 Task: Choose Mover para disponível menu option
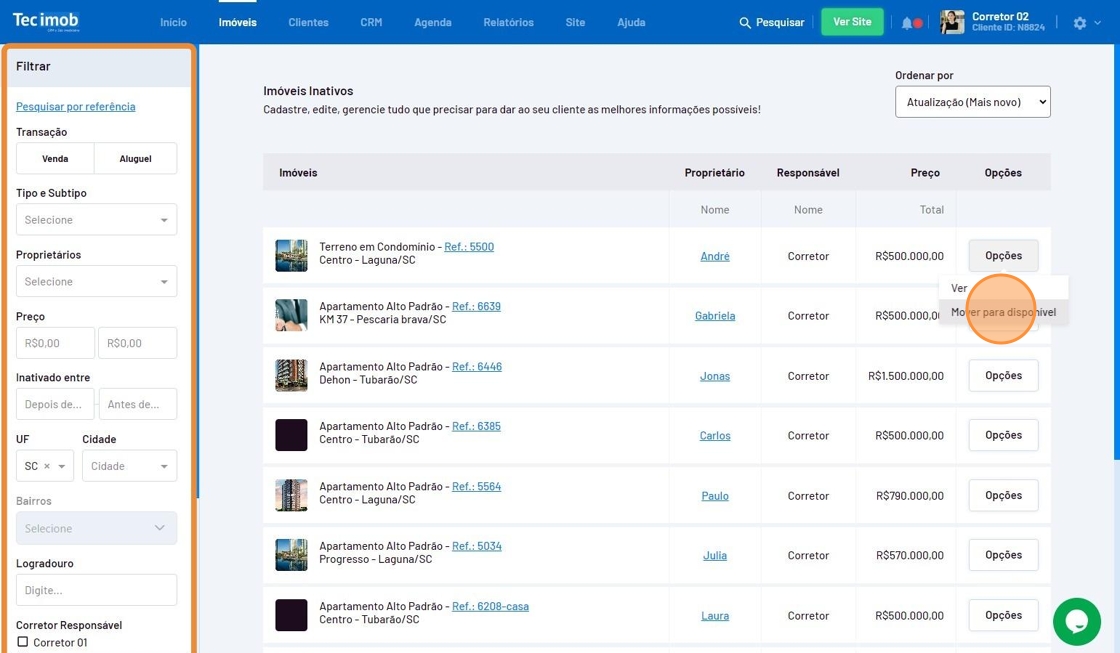(1003, 312)
